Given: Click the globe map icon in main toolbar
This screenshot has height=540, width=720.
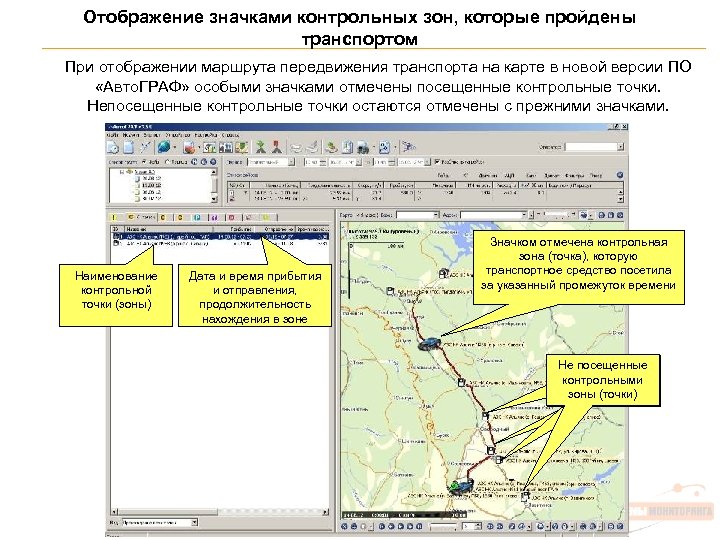Looking at the screenshot, I should (x=163, y=147).
